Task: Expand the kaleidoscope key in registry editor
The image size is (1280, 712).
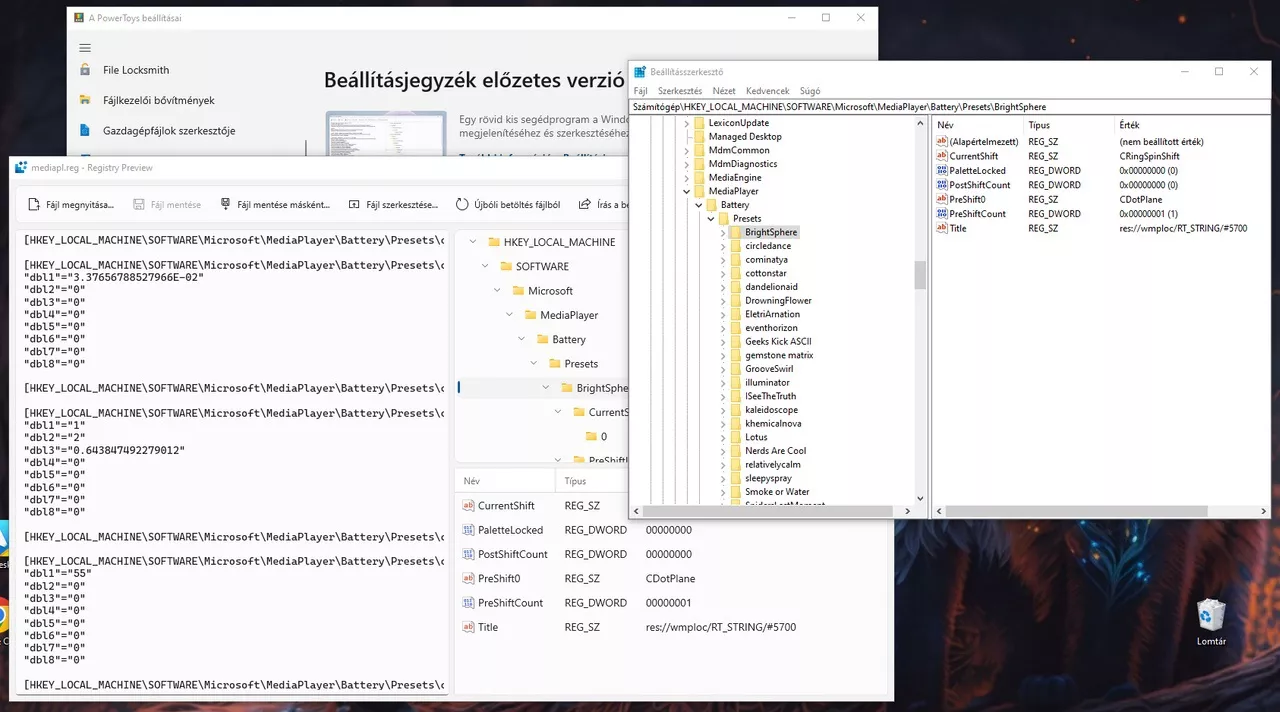Action: [723, 410]
